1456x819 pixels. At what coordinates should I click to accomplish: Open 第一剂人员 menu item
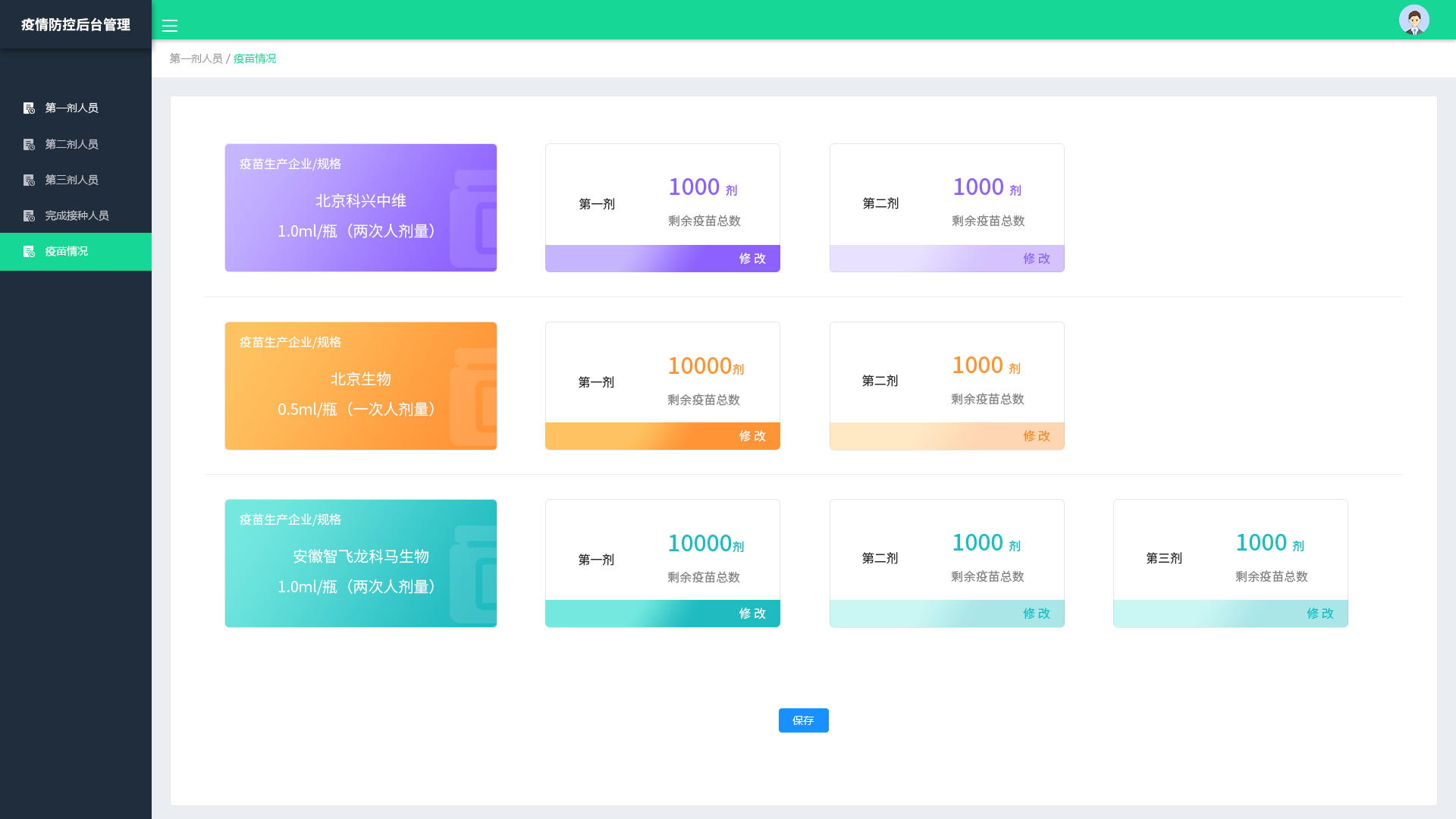(x=76, y=108)
